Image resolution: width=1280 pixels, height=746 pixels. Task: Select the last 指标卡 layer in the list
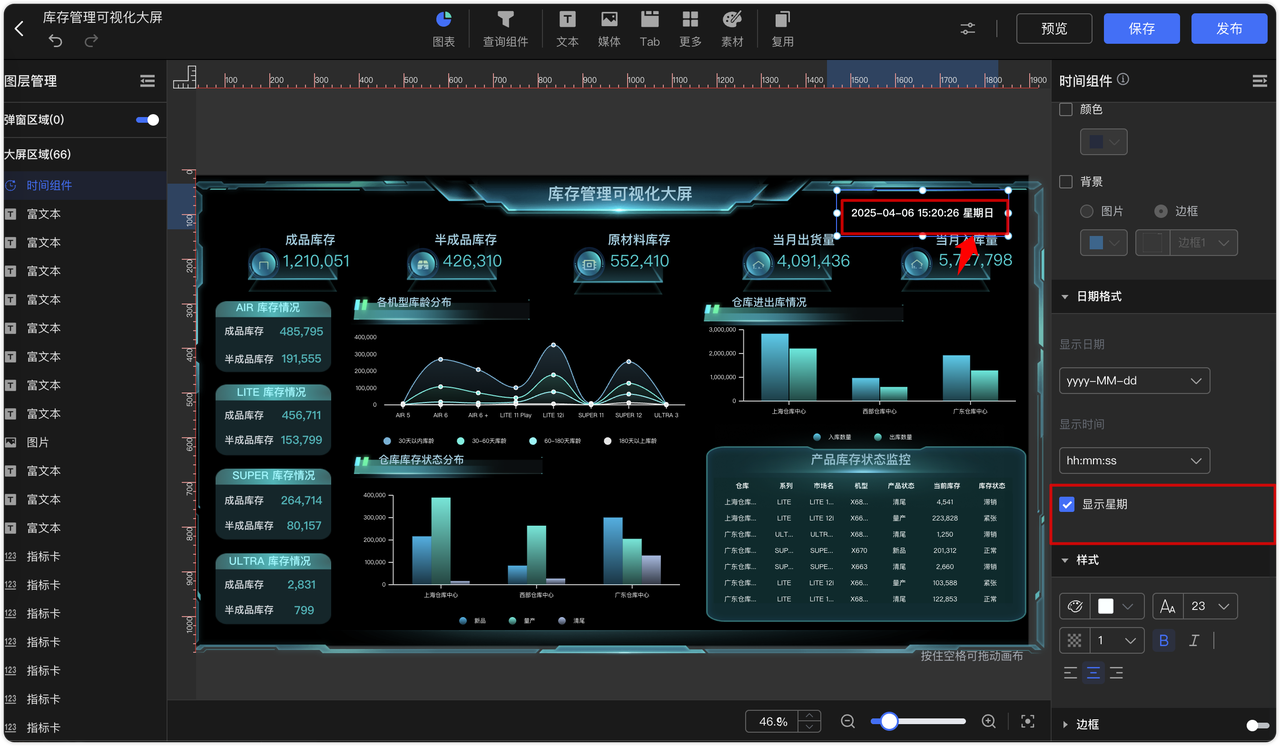click(84, 727)
